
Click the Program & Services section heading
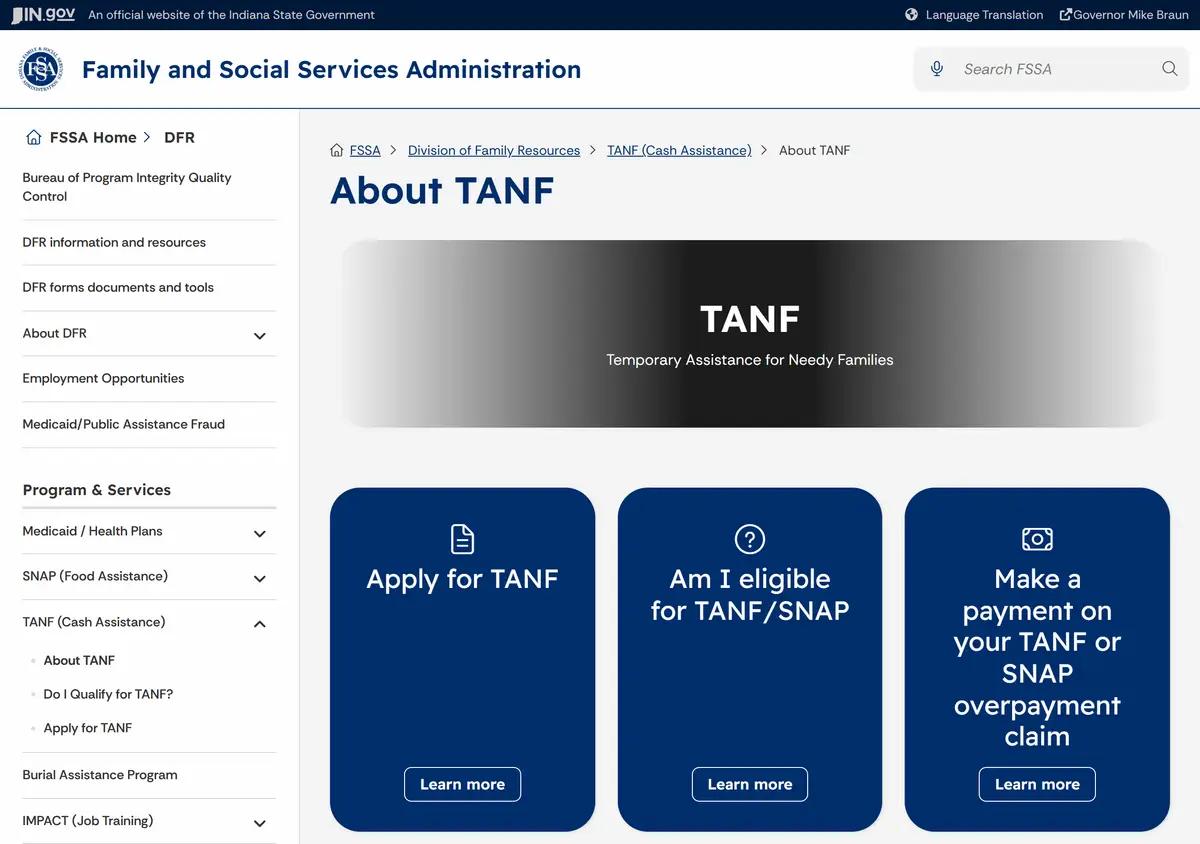(x=97, y=490)
